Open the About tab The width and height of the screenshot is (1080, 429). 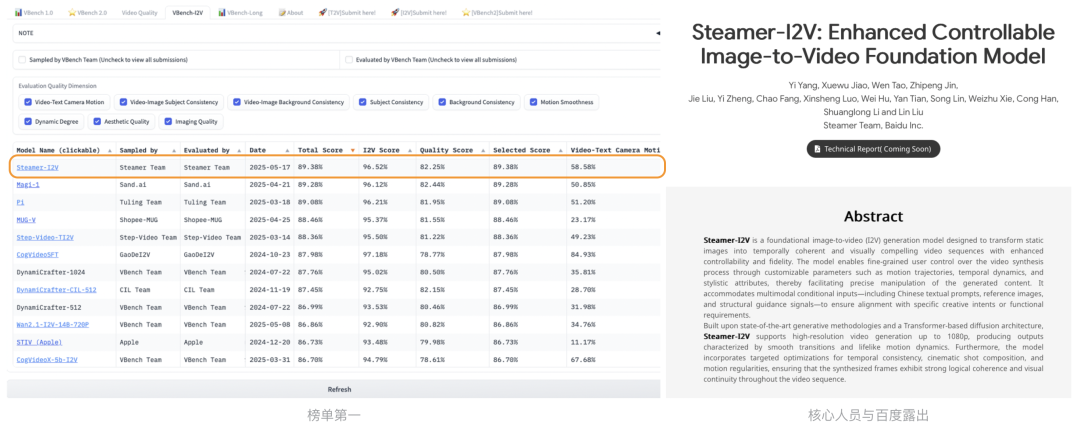tap(291, 12)
